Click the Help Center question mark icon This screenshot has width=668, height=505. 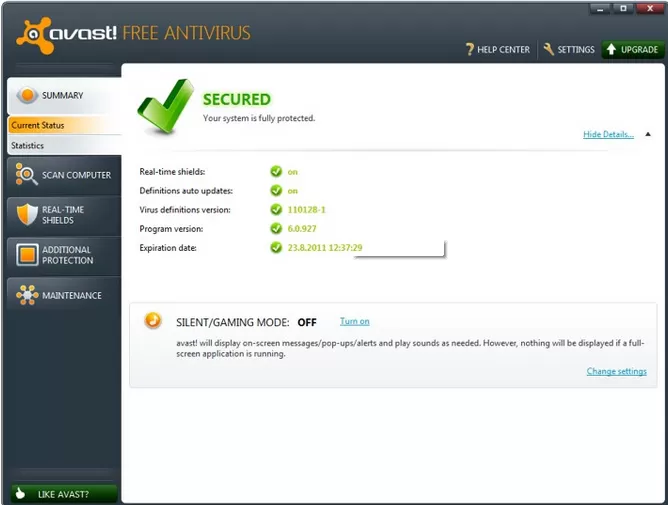point(469,49)
